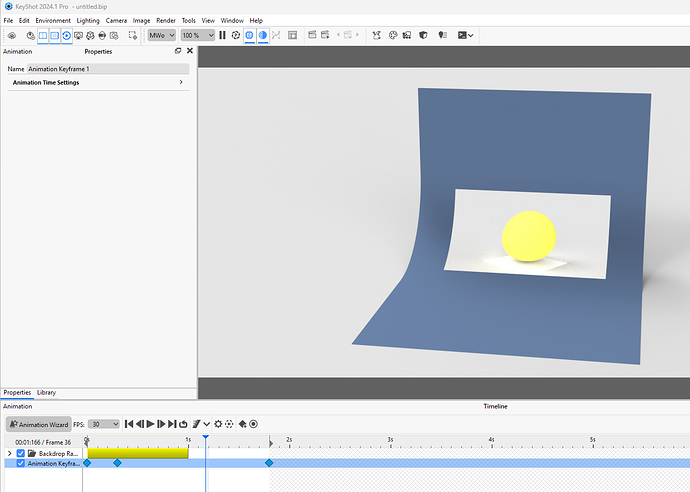Open the Render menu
This screenshot has width=690, height=492.
click(166, 20)
